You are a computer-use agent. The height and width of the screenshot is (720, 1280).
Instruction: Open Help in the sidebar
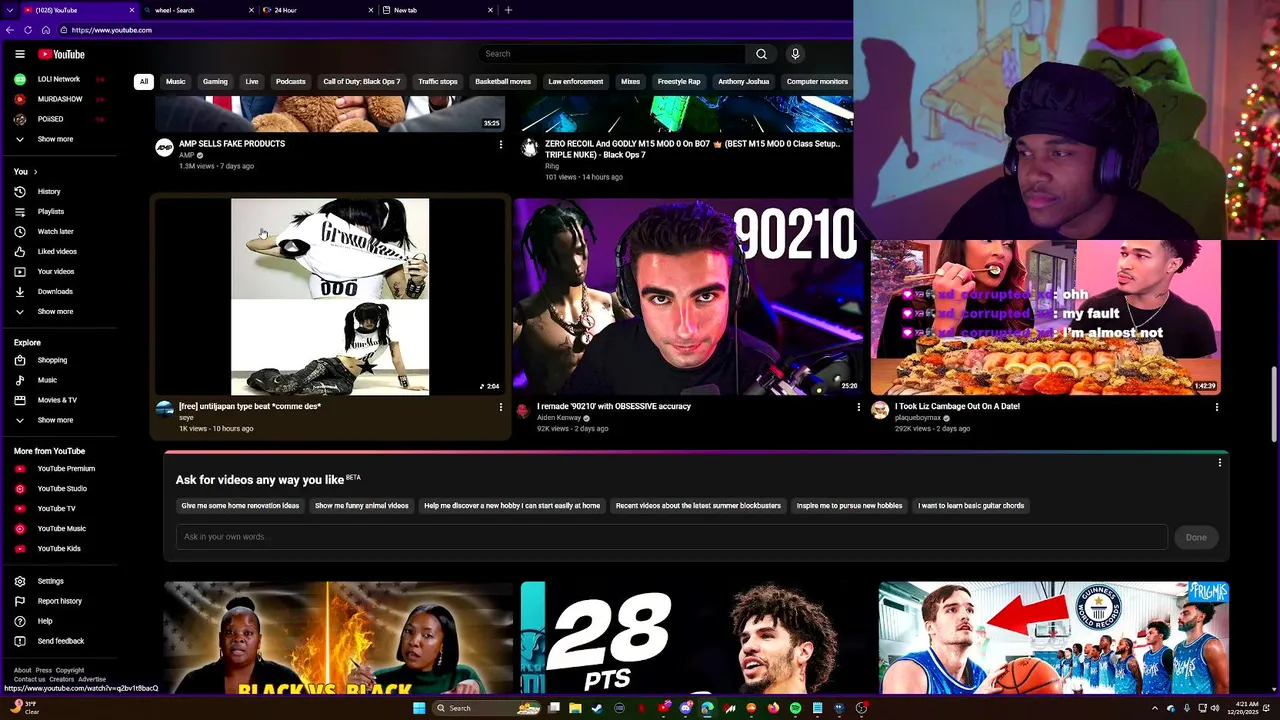pyautogui.click(x=45, y=621)
